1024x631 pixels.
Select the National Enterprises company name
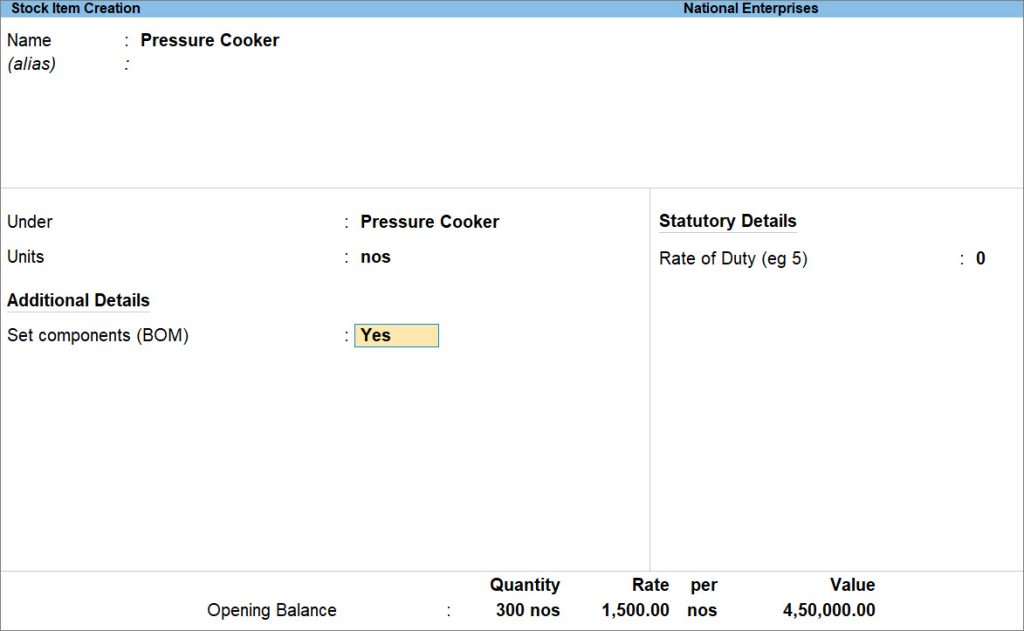coord(750,8)
